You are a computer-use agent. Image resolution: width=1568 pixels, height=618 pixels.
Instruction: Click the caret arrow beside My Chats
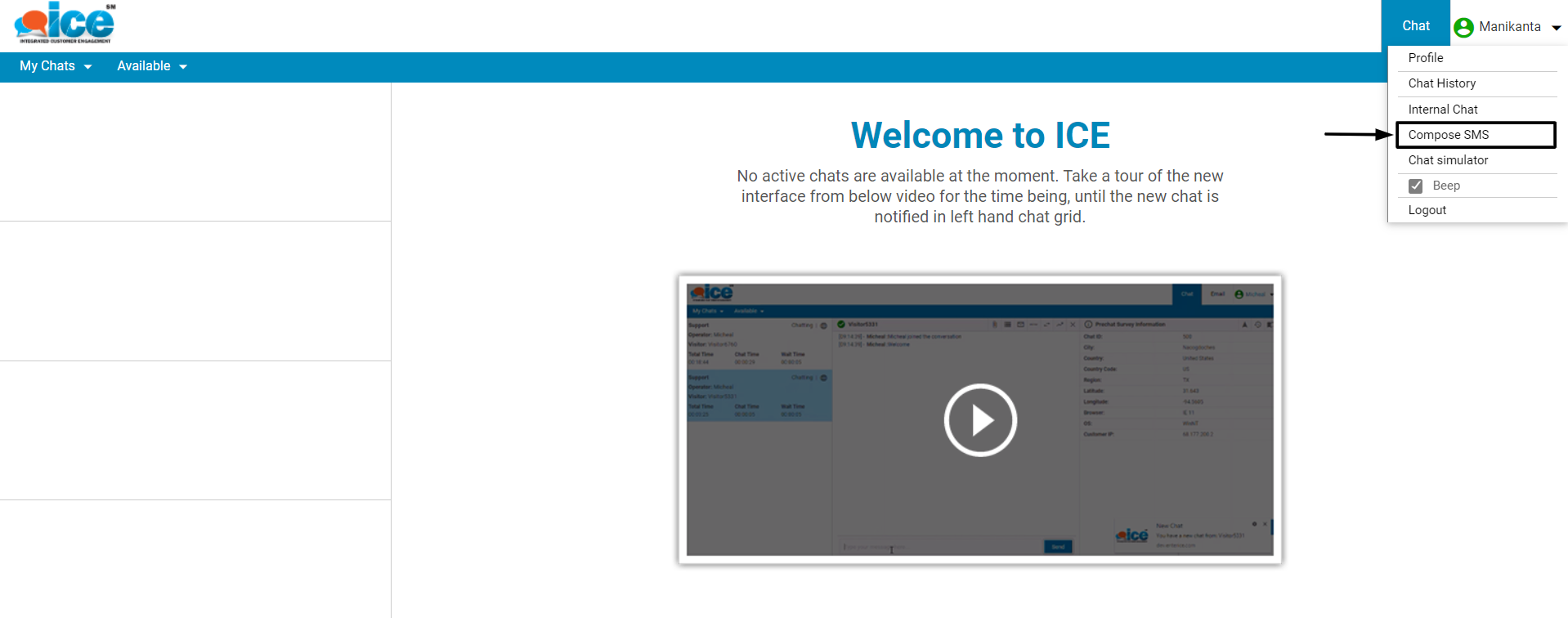click(88, 67)
